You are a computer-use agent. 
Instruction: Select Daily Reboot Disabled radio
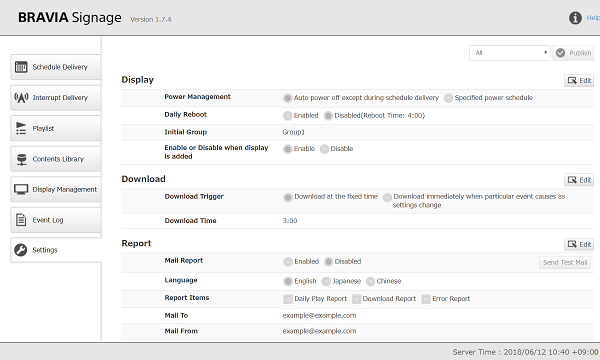coord(328,116)
